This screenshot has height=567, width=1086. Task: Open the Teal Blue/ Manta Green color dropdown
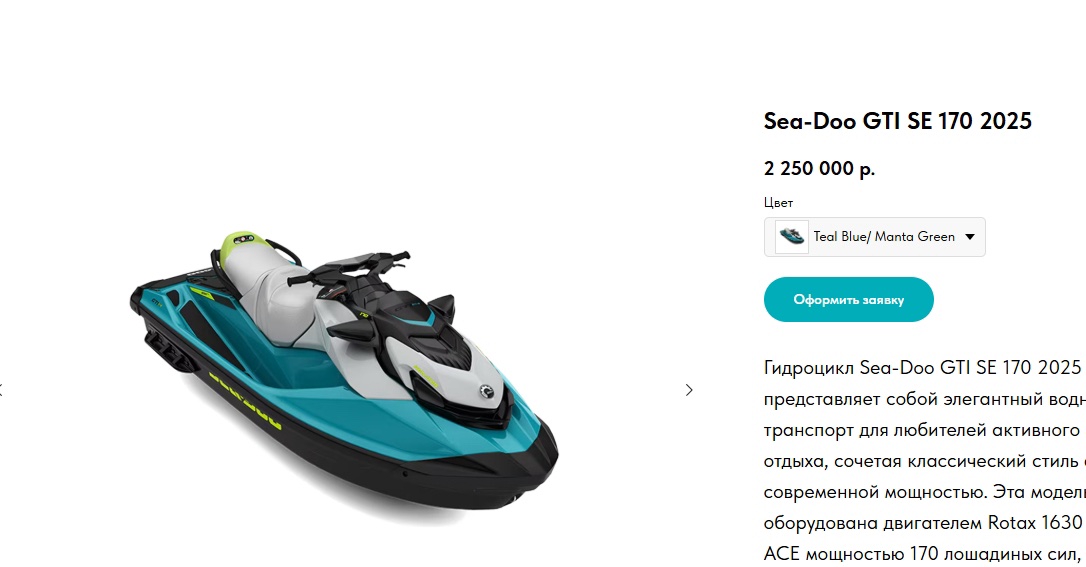pyautogui.click(x=874, y=237)
